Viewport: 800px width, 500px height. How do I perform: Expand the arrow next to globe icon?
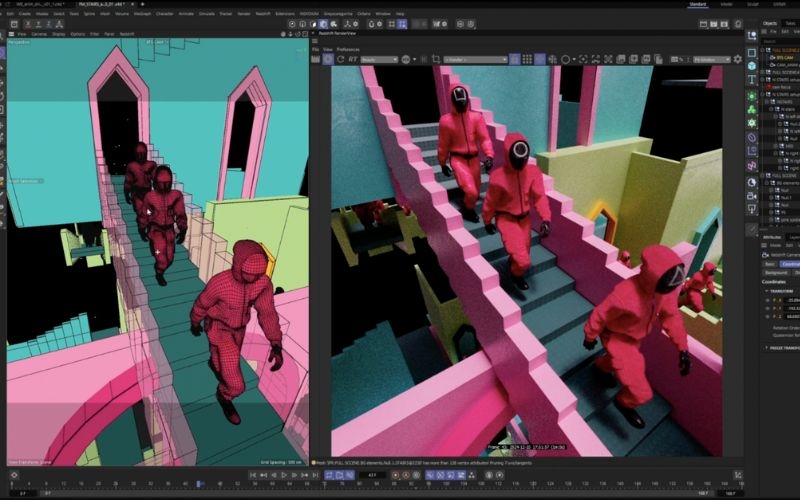point(414,60)
